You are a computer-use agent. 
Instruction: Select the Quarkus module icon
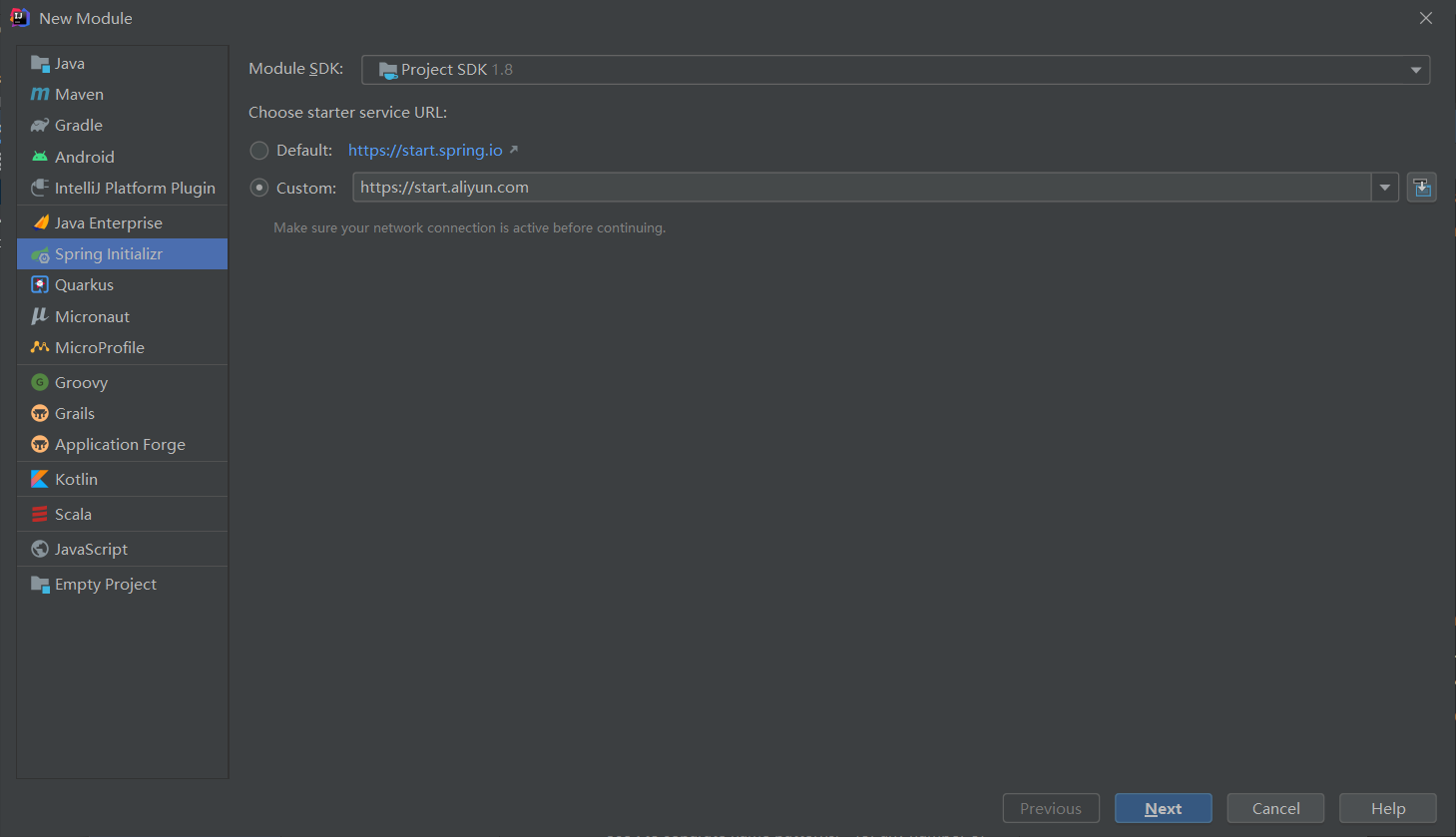[x=40, y=284]
